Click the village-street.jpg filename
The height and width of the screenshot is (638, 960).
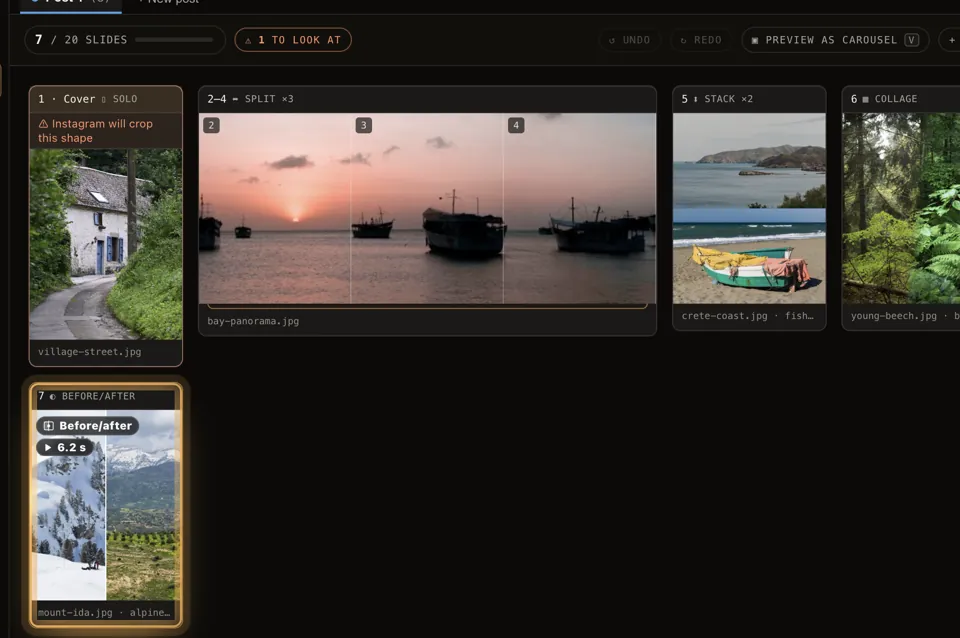coord(89,351)
